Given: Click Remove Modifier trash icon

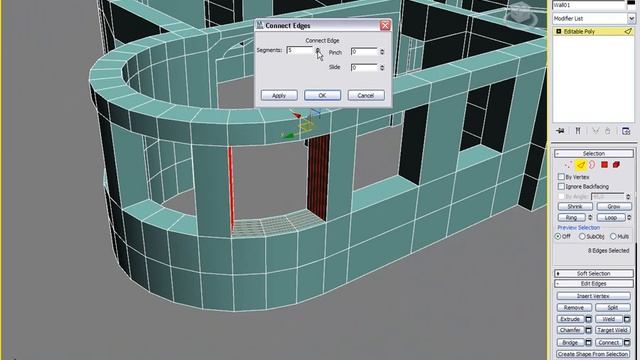Looking at the screenshot, I should click(x=608, y=131).
